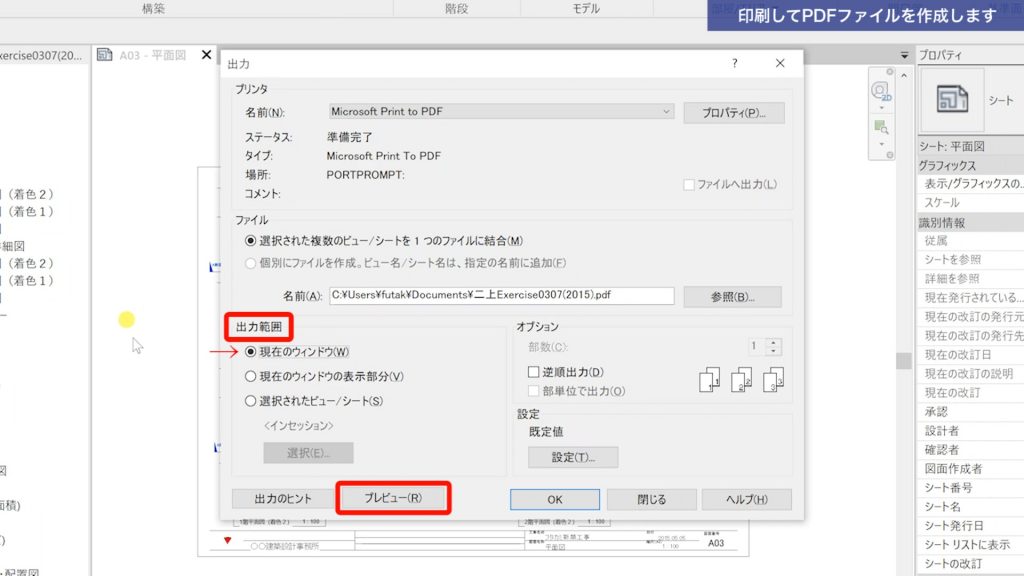Click the last page collation icon
Screen dimensions: 1024x576
[x=771, y=379]
